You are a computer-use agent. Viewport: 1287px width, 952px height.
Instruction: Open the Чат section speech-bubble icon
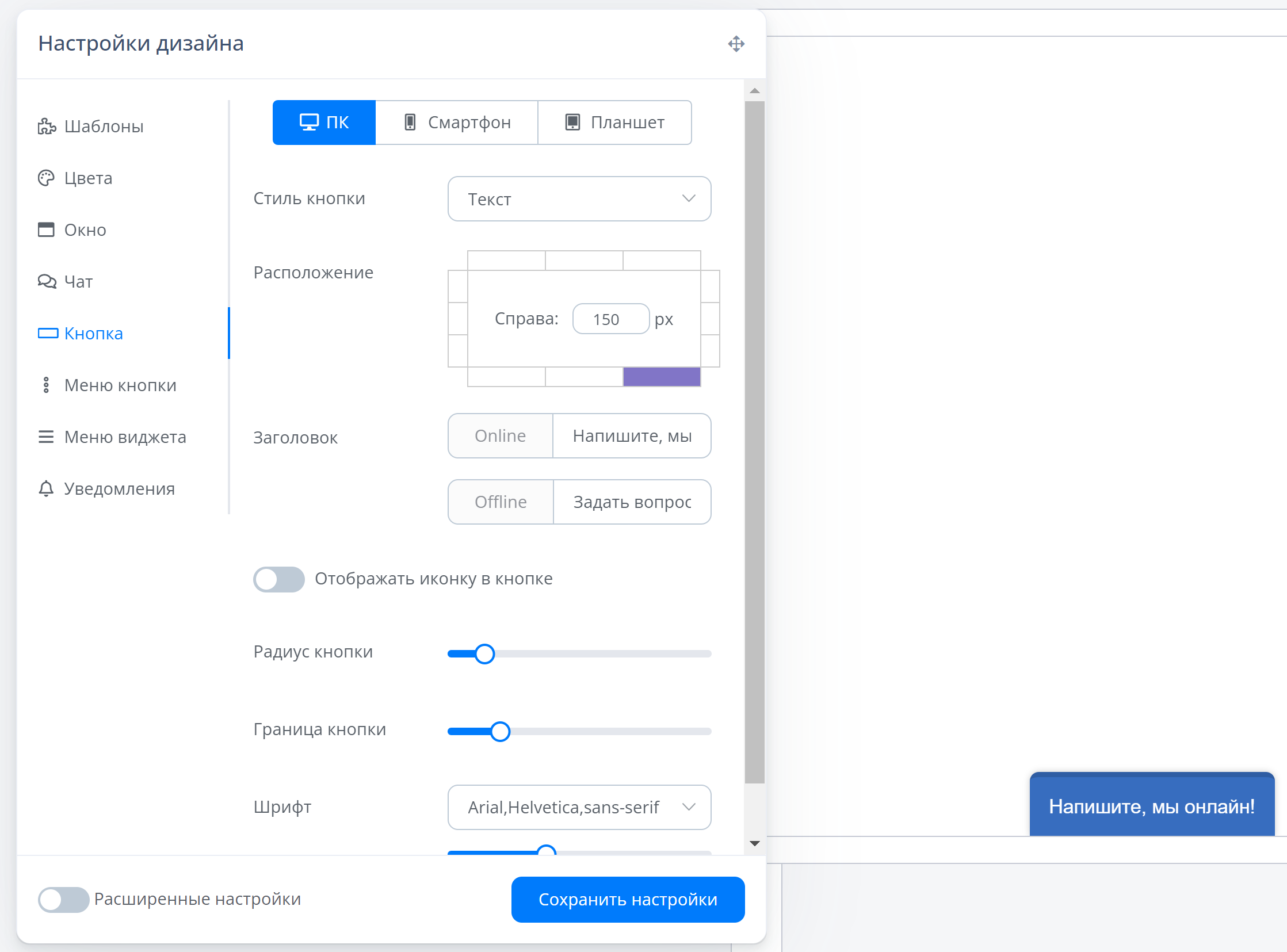47,281
